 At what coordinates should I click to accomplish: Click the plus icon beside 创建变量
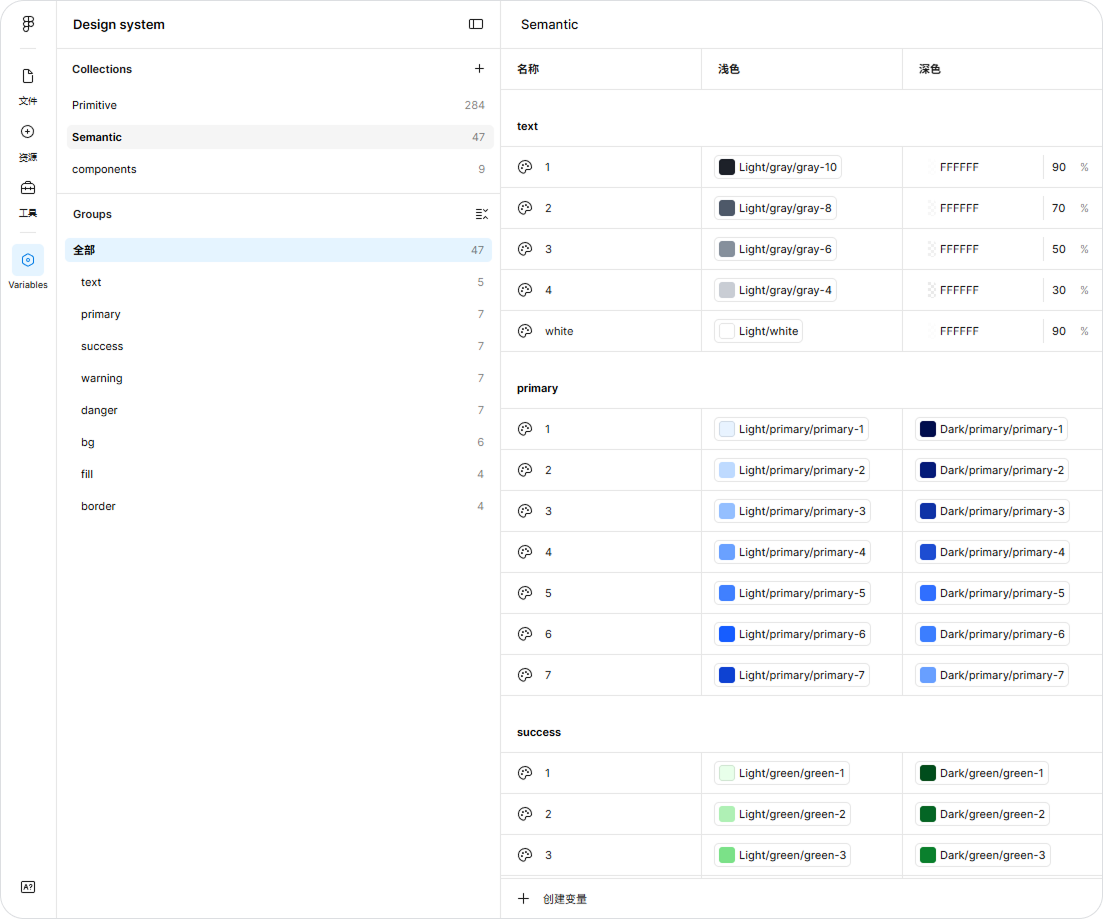[523, 899]
